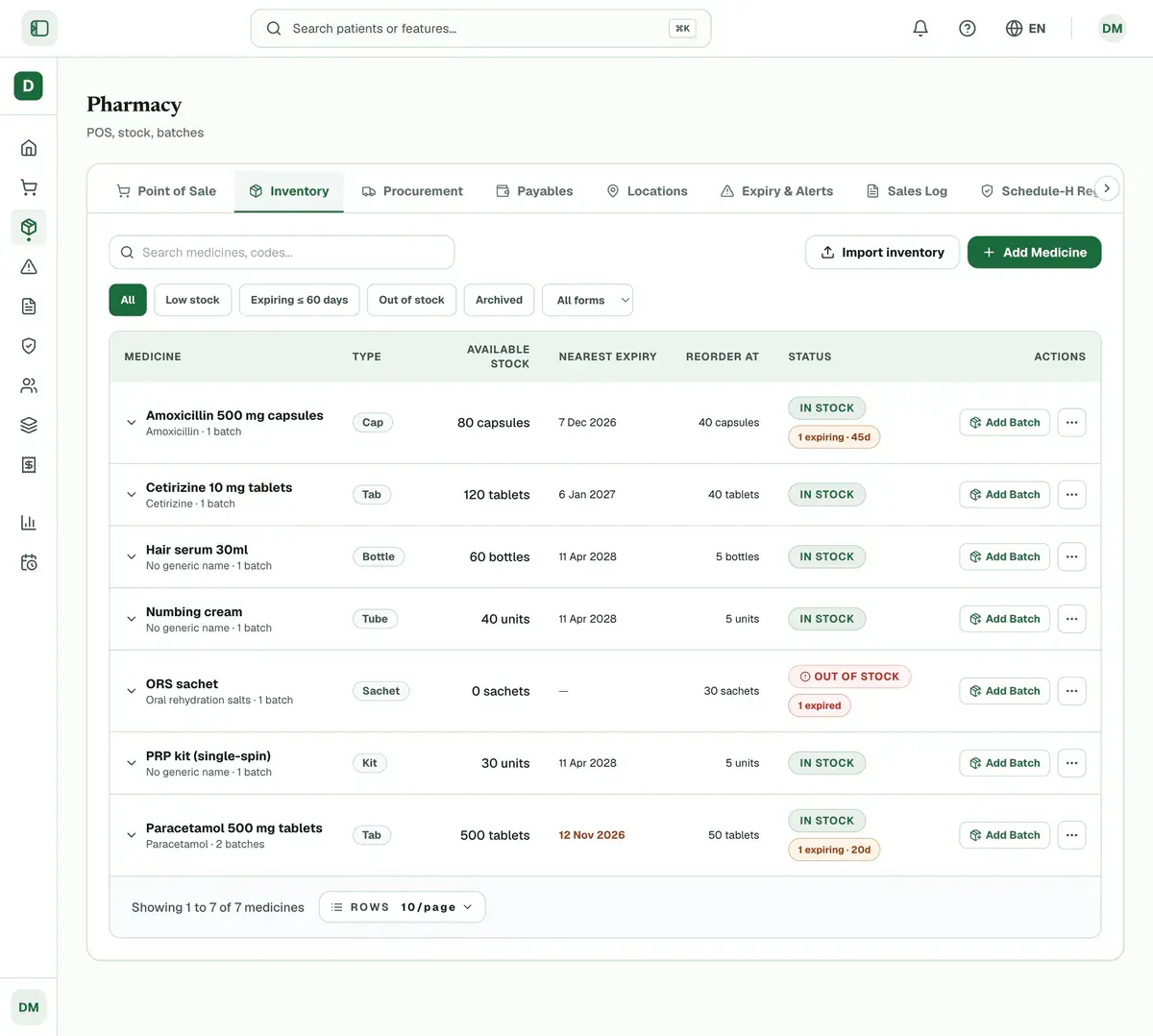Viewport: 1153px width, 1036px height.
Task: Open the help question-mark icon
Action: [968, 29]
